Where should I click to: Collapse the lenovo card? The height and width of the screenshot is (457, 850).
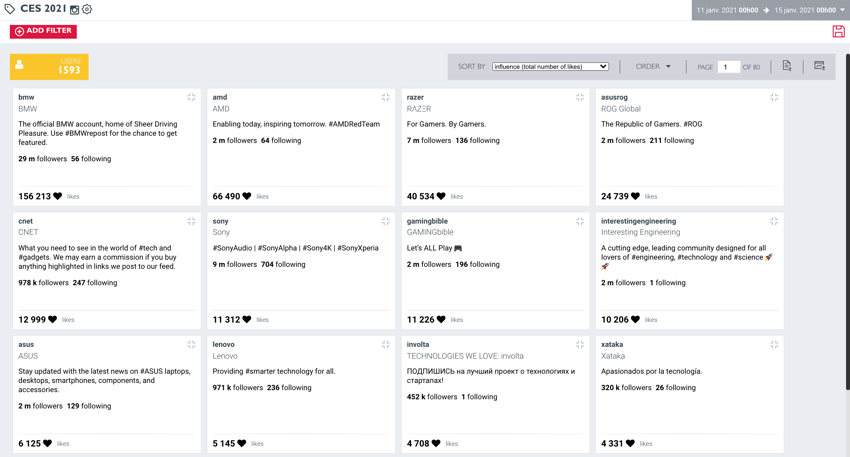point(385,345)
